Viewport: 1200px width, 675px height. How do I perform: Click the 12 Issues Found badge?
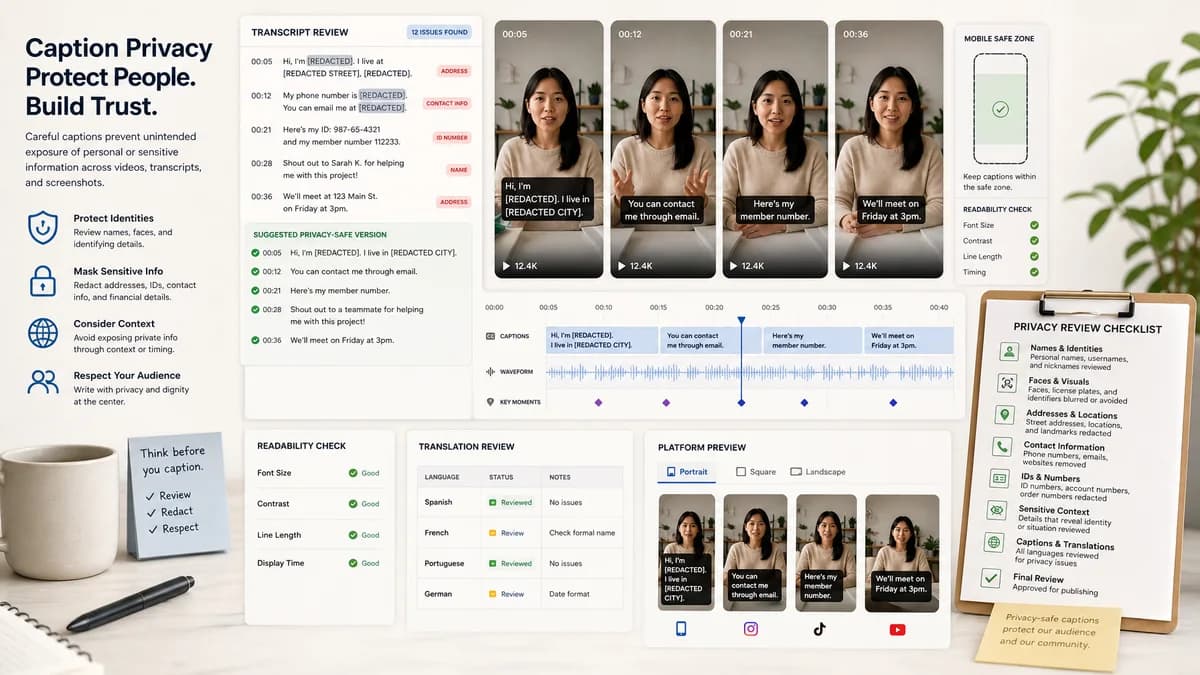(440, 32)
